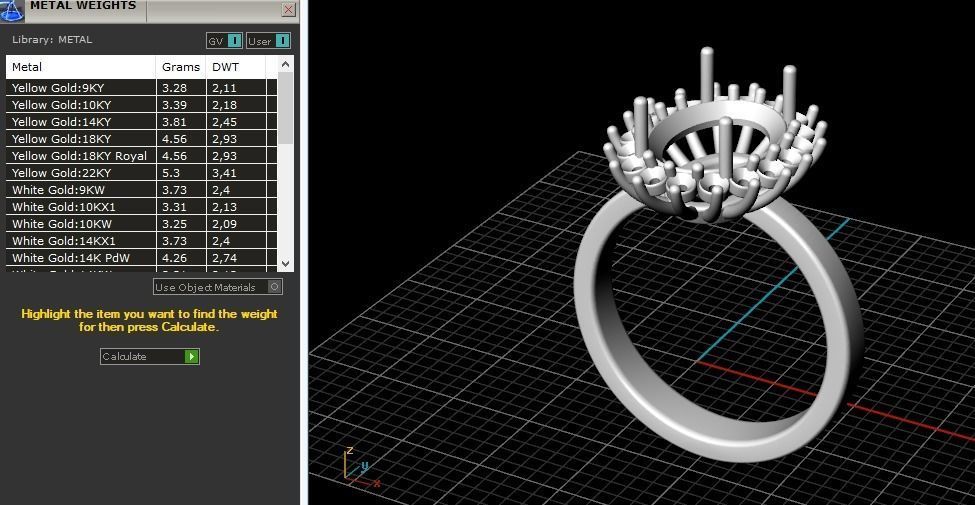
Task: Select Yellow Gold:9KY row
Action: (x=142, y=88)
